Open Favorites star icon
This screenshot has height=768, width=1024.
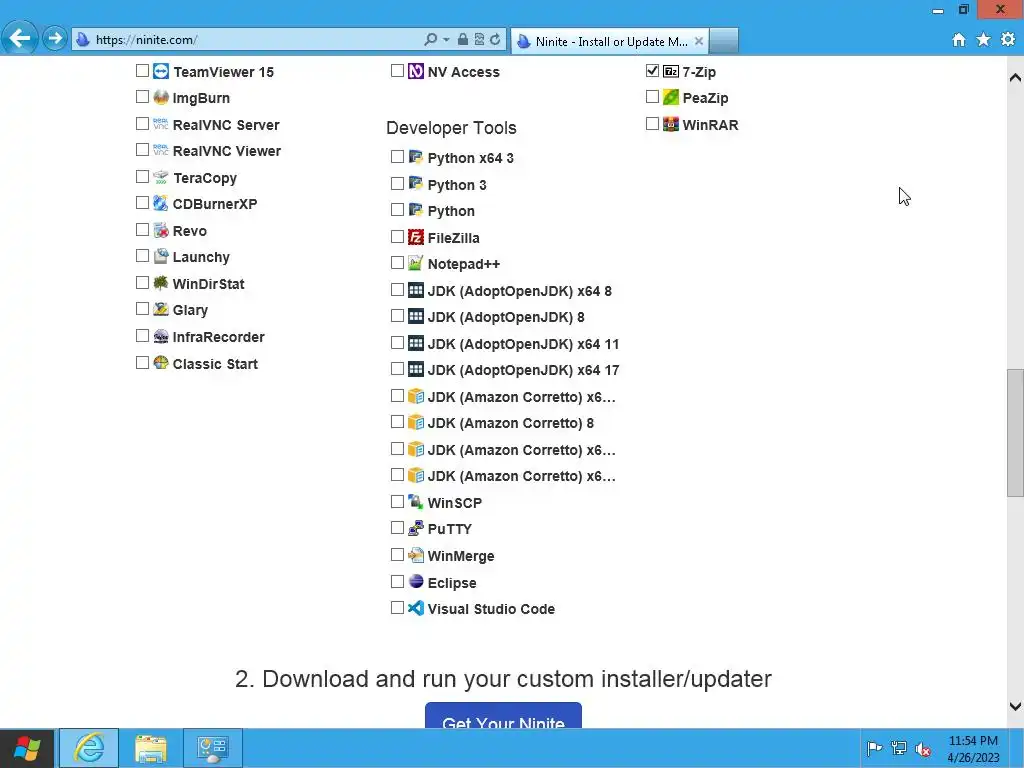pyautogui.click(x=984, y=40)
